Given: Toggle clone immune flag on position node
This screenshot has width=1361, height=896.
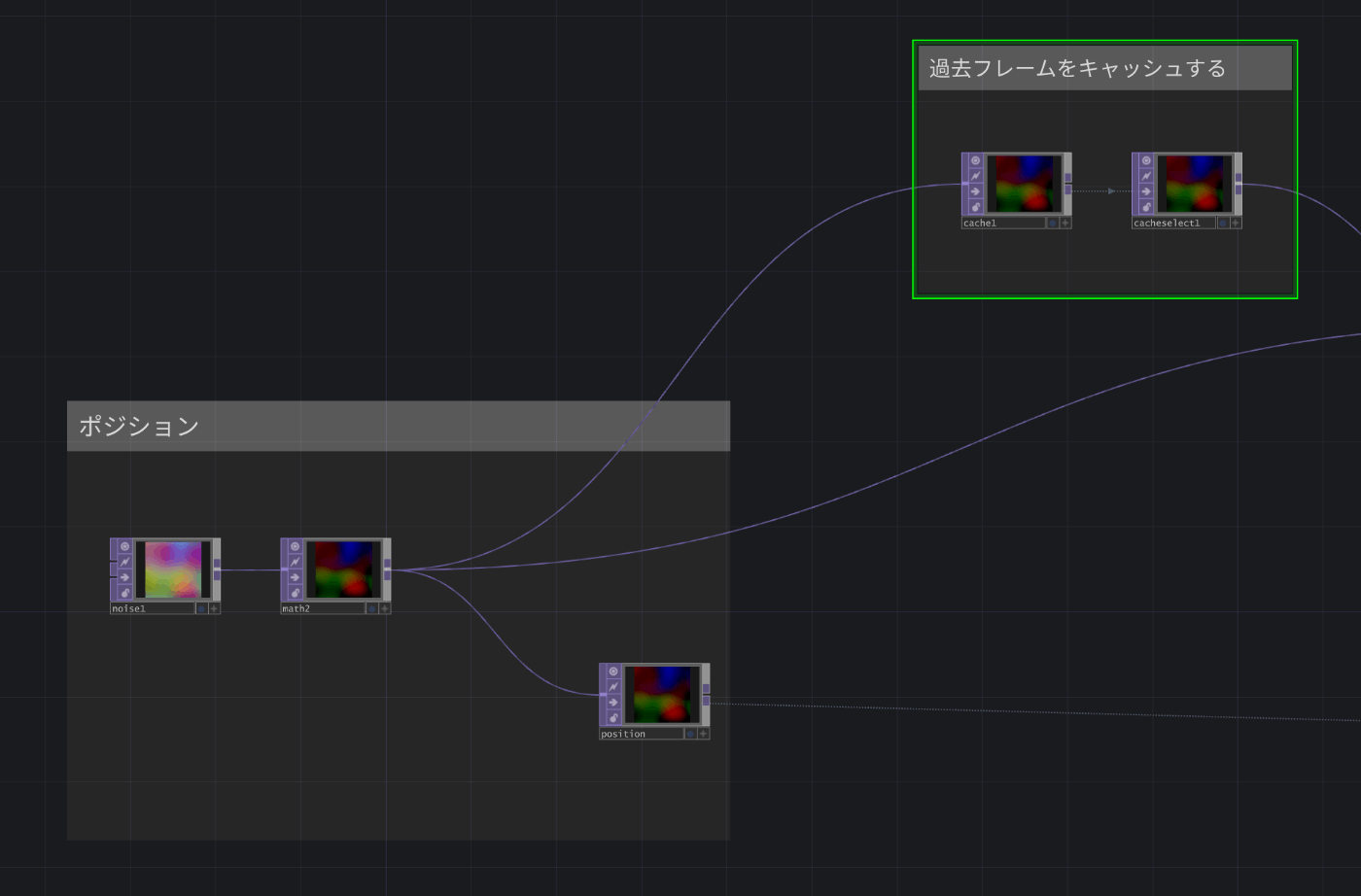Looking at the screenshot, I should coord(614,687).
